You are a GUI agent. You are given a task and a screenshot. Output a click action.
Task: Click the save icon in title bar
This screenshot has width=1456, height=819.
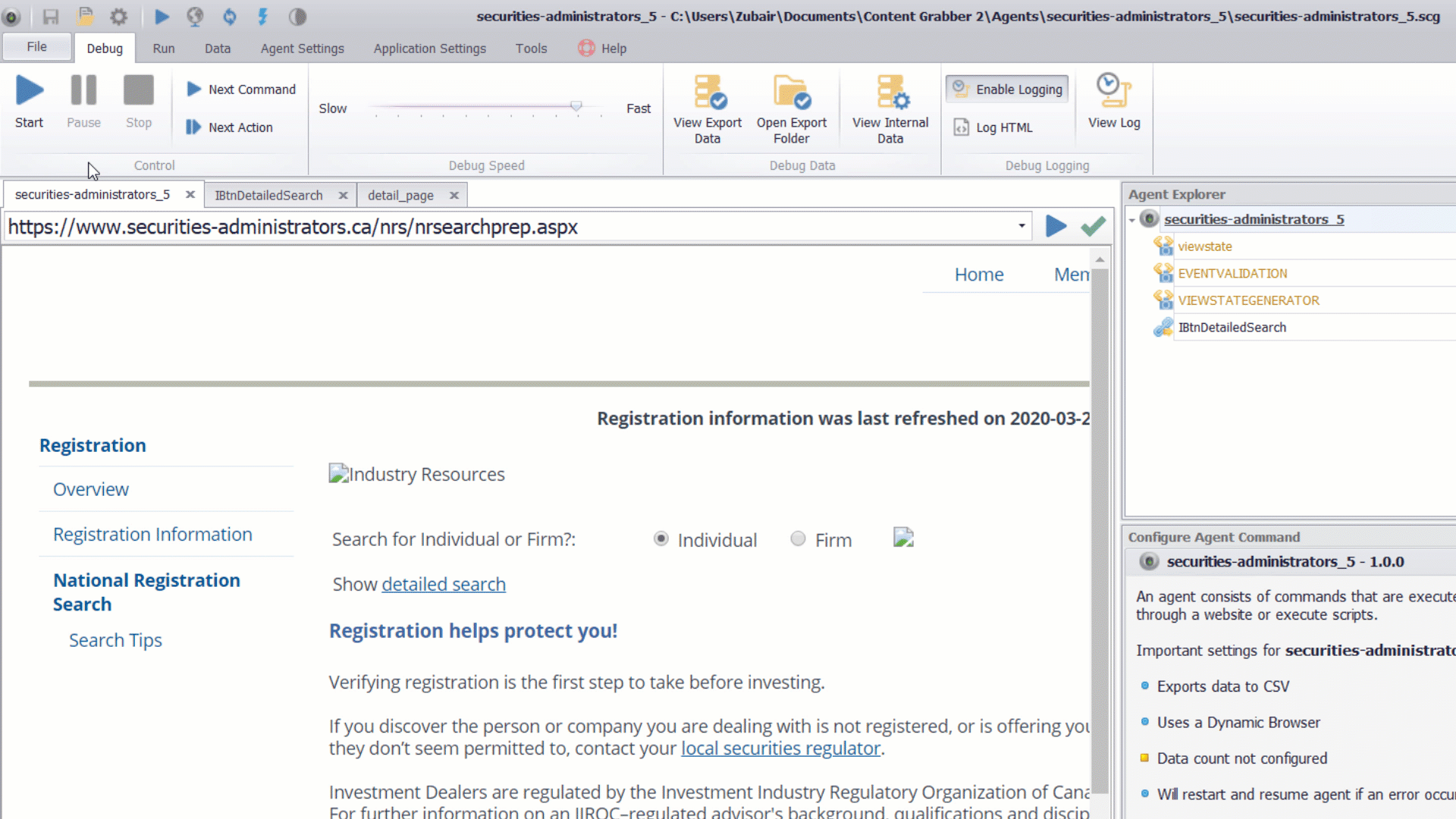(51, 16)
